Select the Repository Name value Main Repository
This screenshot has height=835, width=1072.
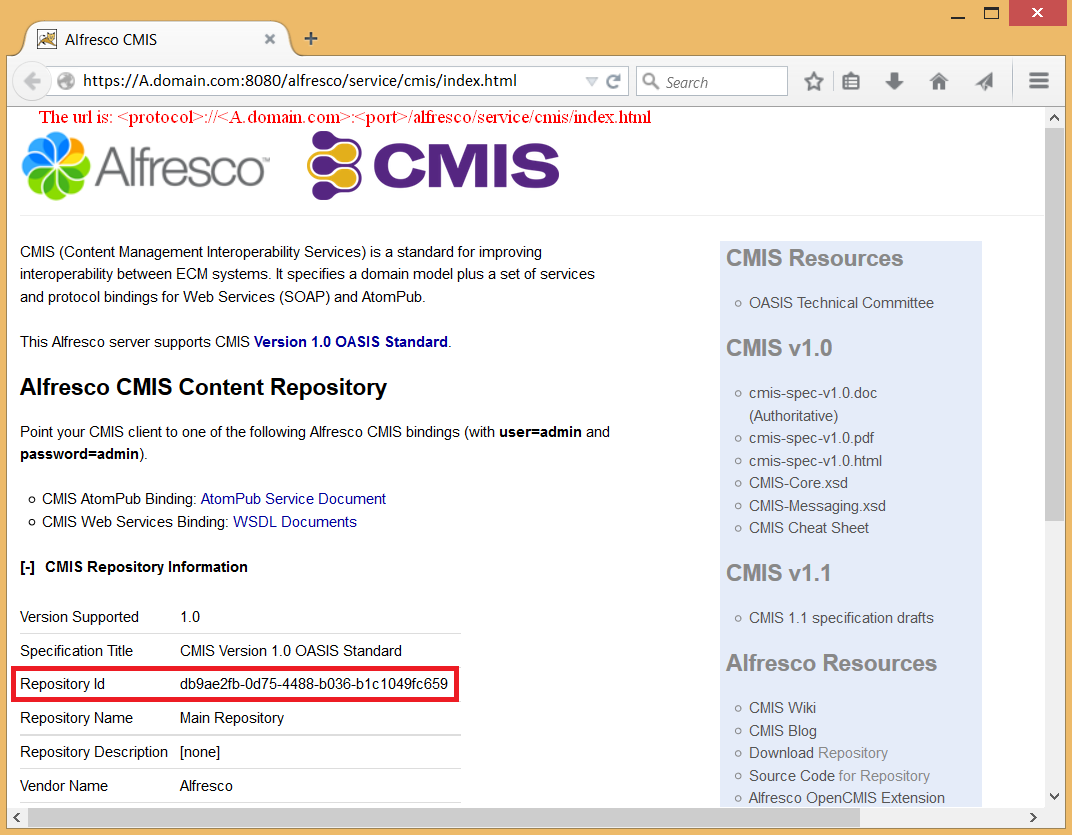tap(232, 718)
